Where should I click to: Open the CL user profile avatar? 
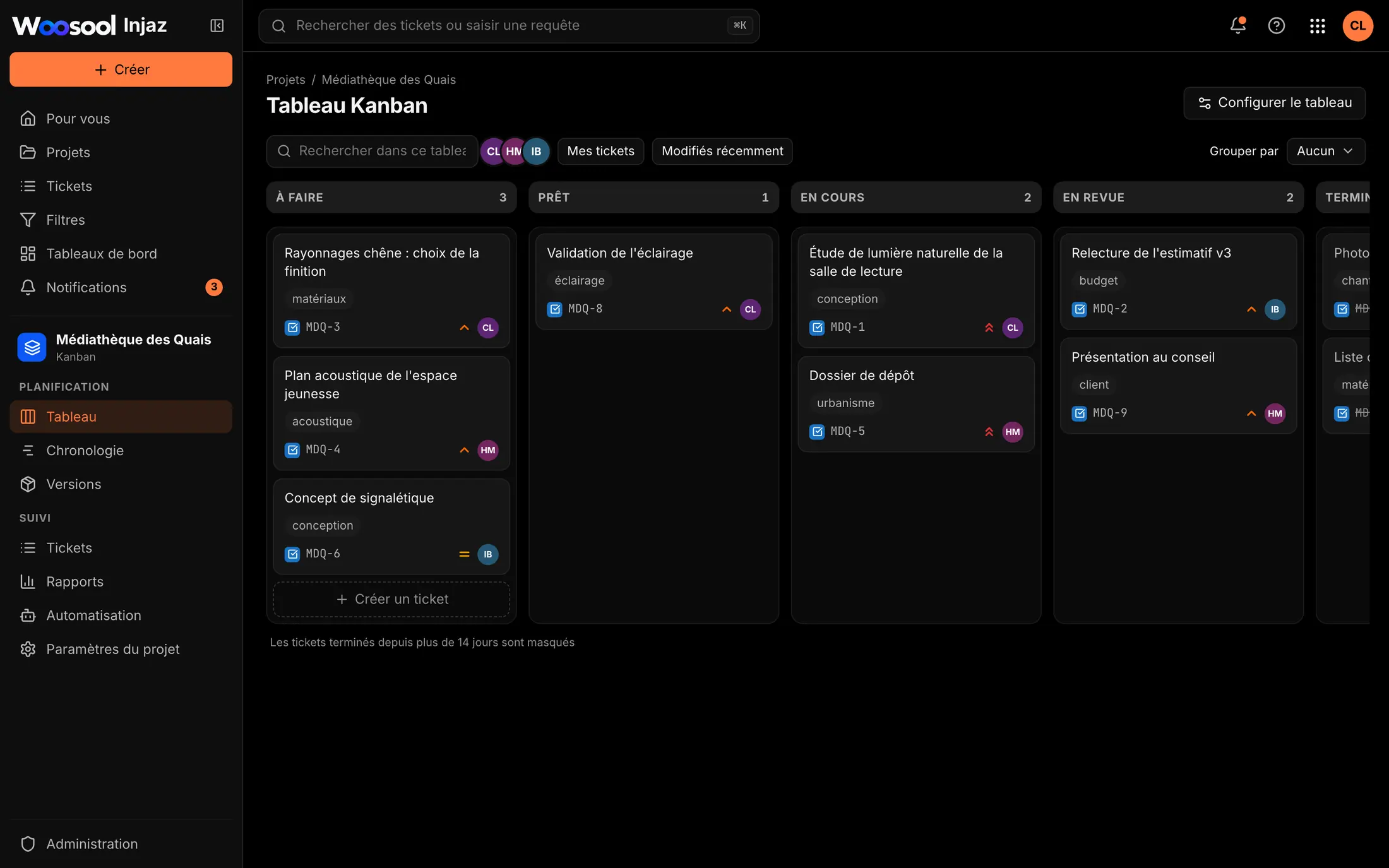(1357, 26)
